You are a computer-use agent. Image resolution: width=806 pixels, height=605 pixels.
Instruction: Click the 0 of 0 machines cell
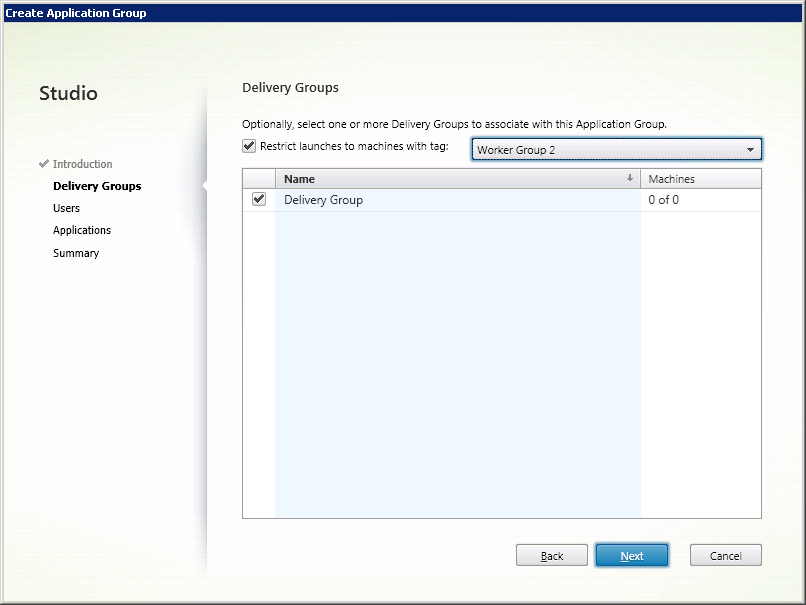click(x=663, y=200)
